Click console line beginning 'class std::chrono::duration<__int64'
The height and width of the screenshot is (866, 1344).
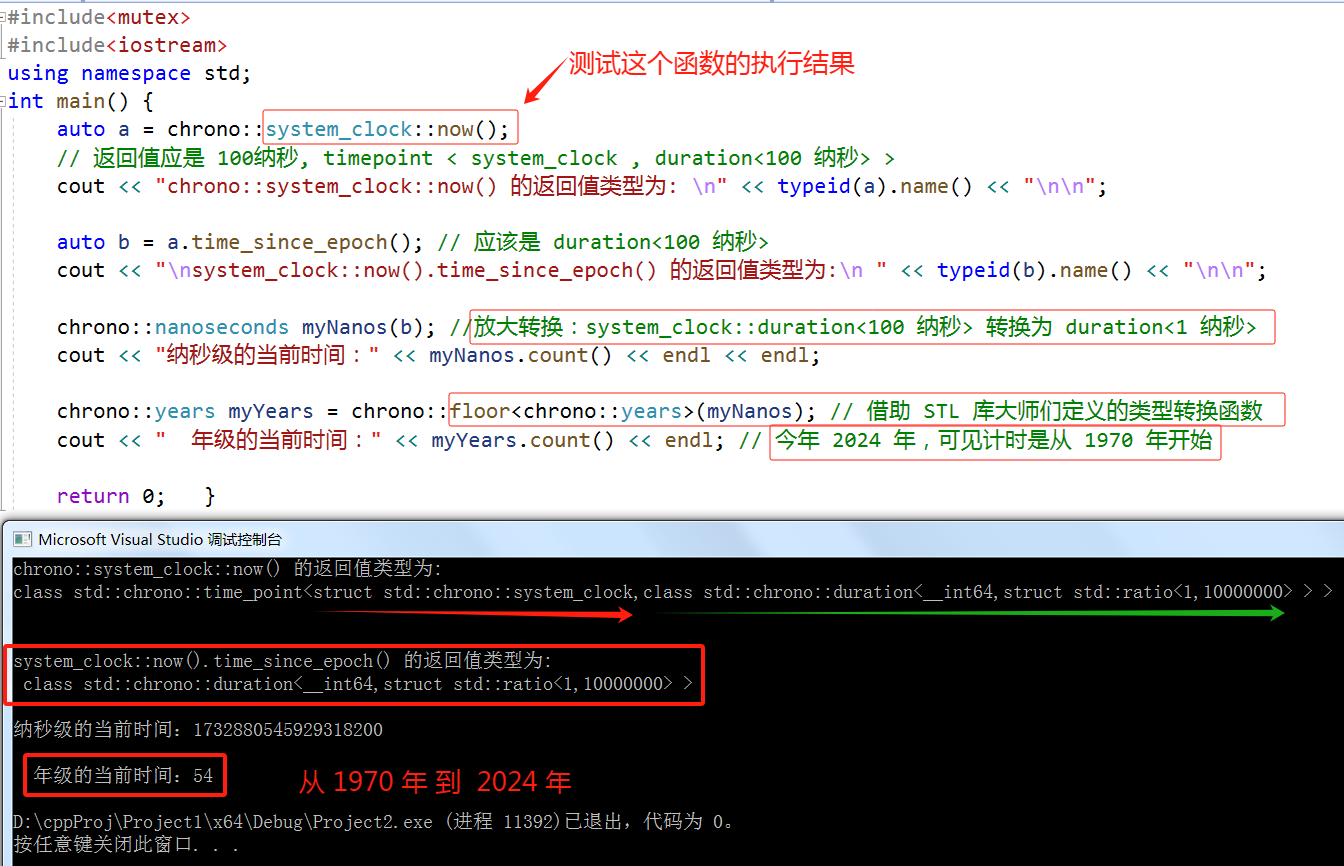(x=359, y=684)
